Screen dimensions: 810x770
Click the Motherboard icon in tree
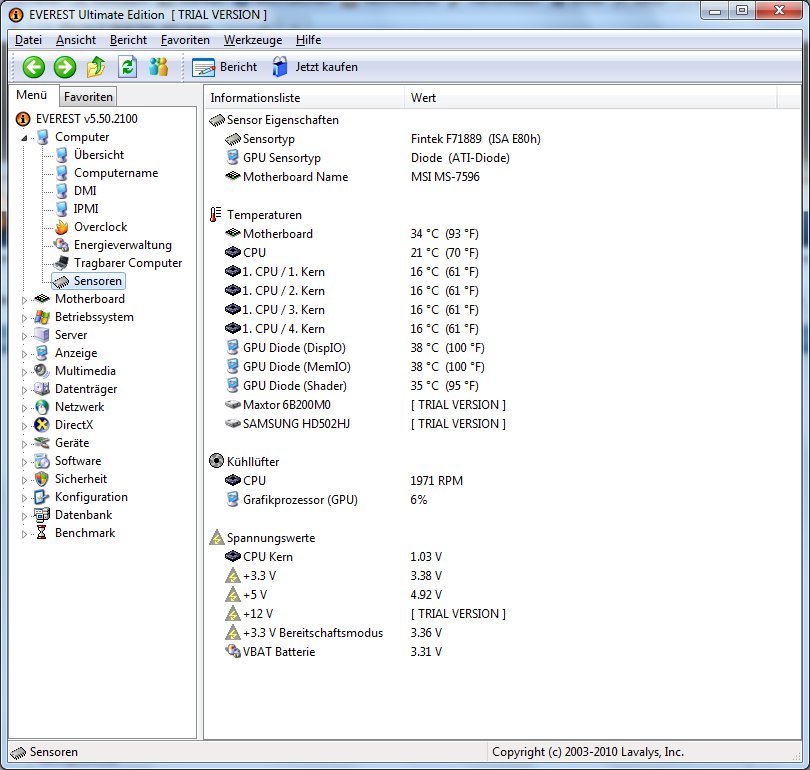click(x=42, y=298)
